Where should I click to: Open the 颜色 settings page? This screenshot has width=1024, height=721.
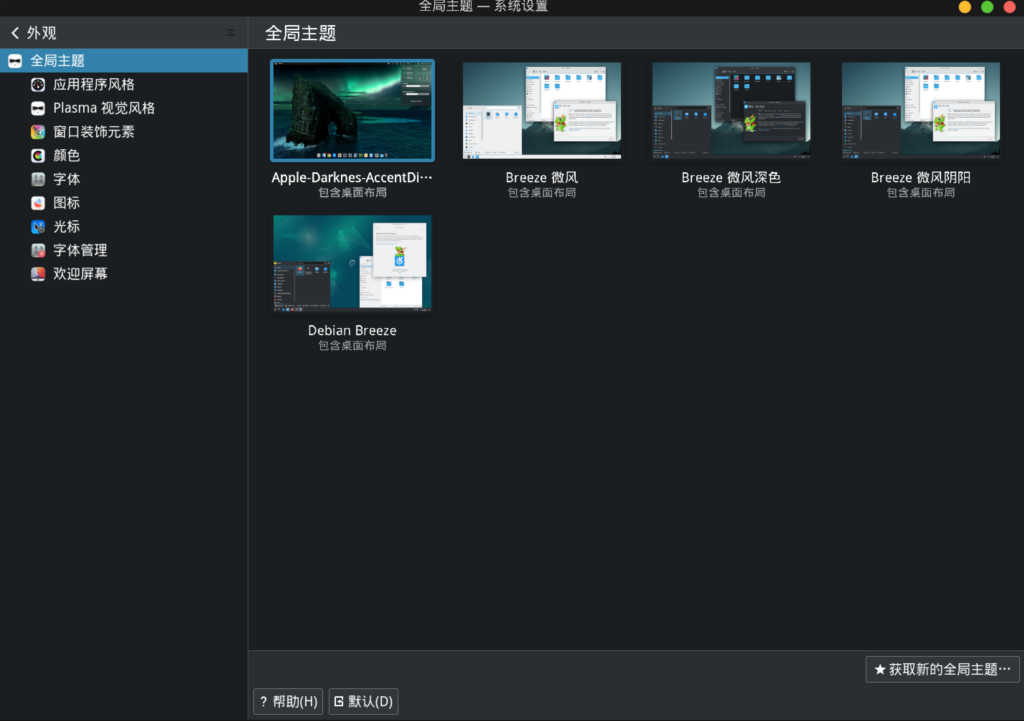pyautogui.click(x=124, y=155)
